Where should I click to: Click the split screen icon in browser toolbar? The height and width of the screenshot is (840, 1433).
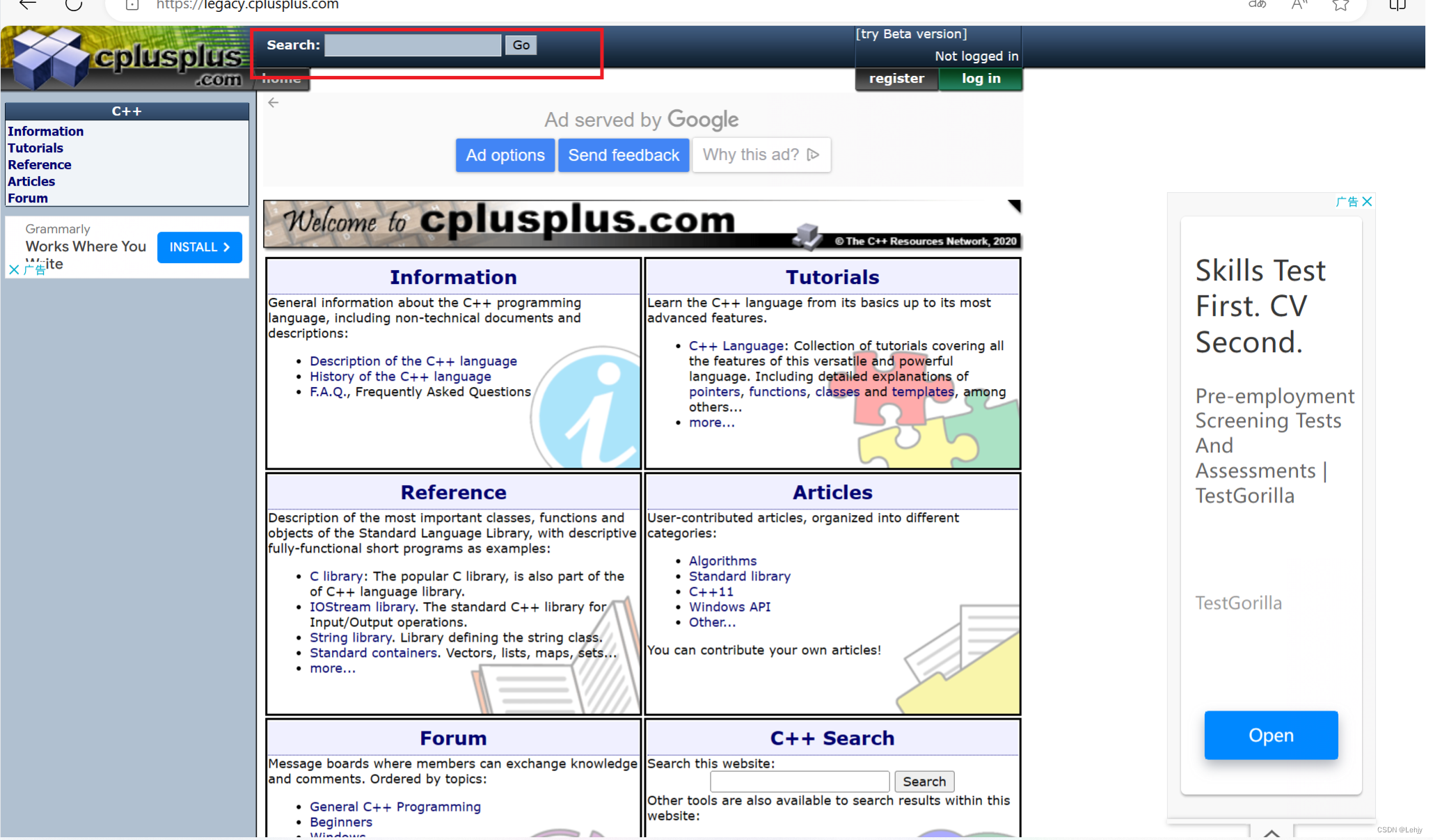(1397, 5)
